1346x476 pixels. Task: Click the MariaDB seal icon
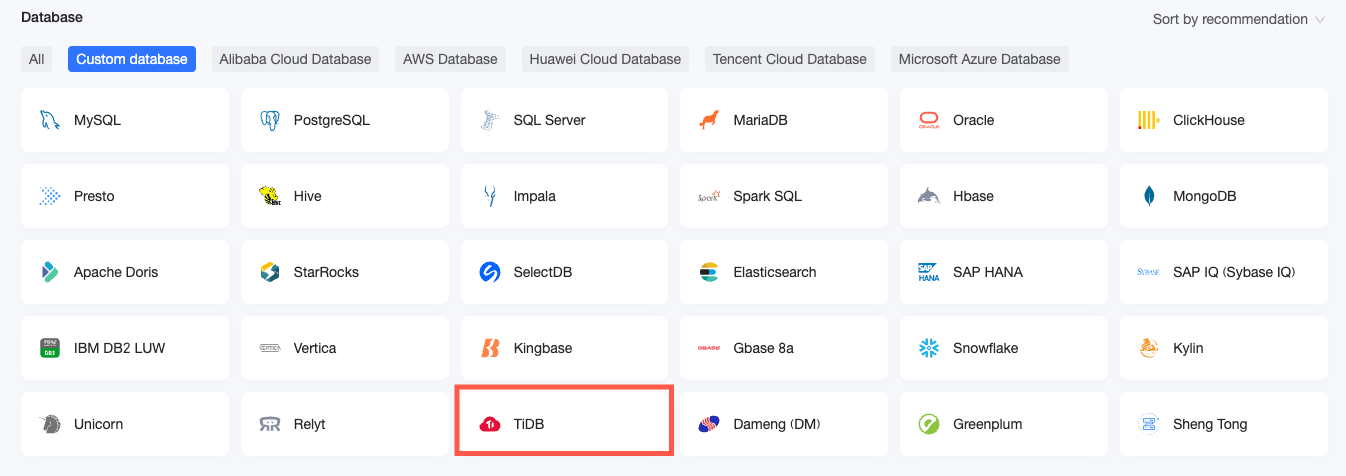[709, 120]
